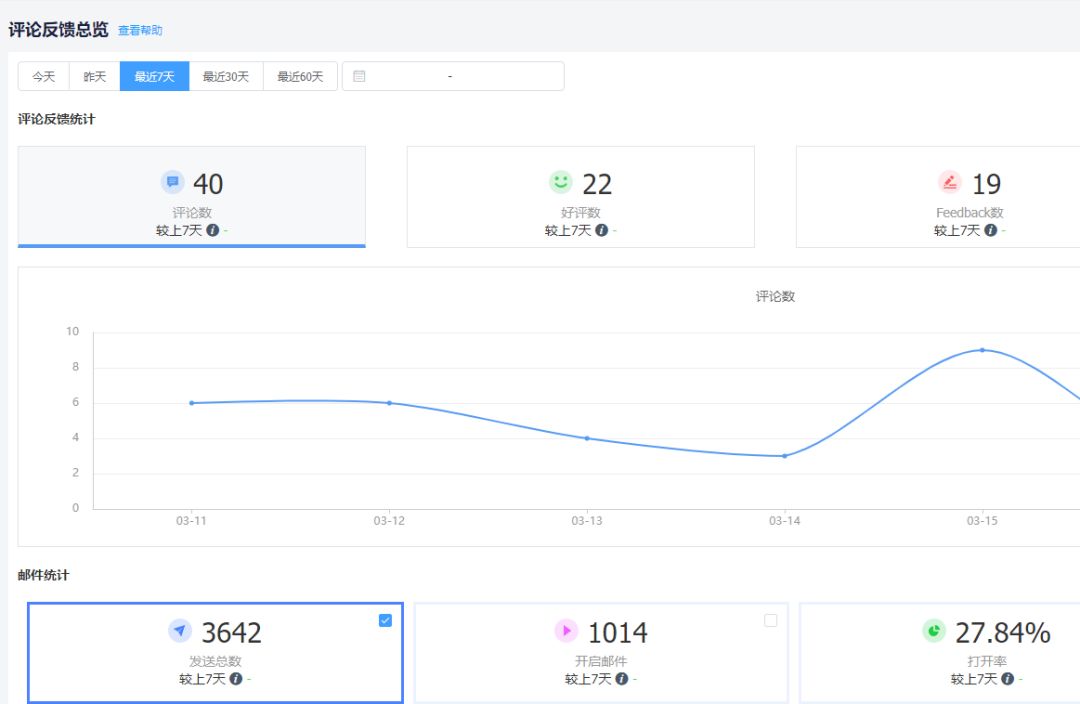Select the 好评数 statistics card

580,197
